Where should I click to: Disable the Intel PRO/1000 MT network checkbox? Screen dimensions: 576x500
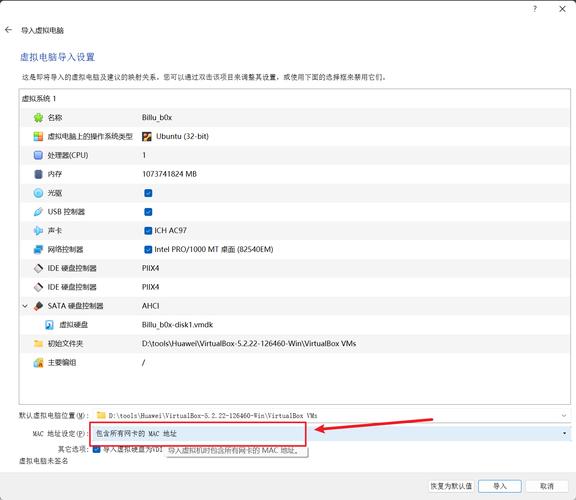pos(148,249)
